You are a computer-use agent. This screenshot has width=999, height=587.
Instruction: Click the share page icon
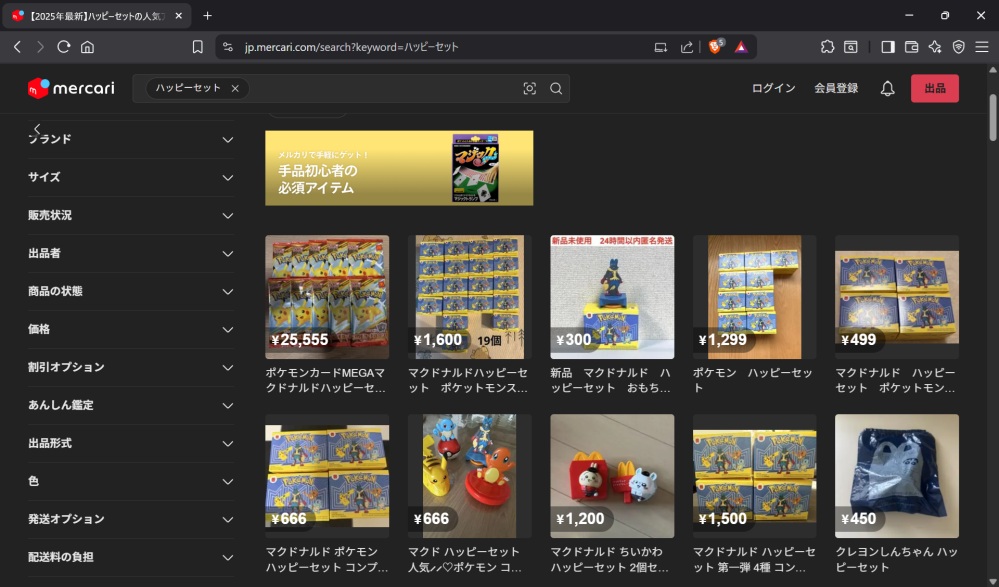[x=686, y=47]
